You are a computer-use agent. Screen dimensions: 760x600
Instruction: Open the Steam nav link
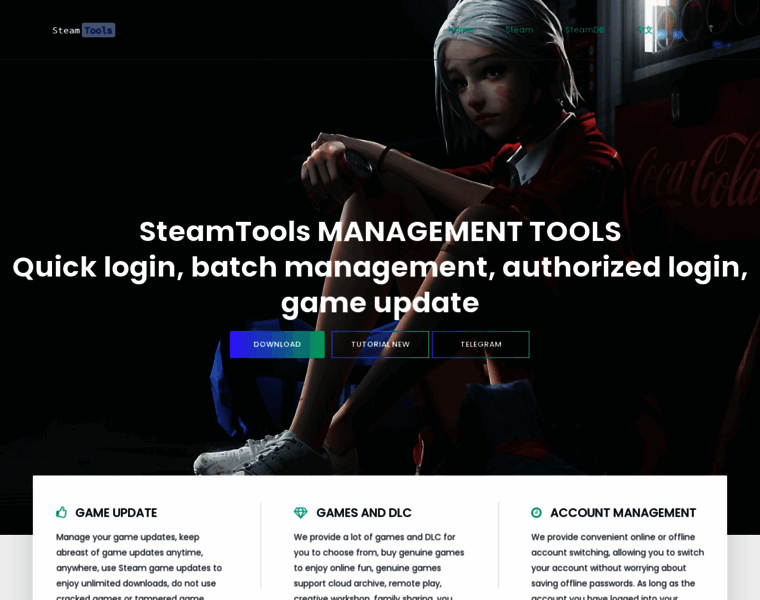[x=519, y=30]
